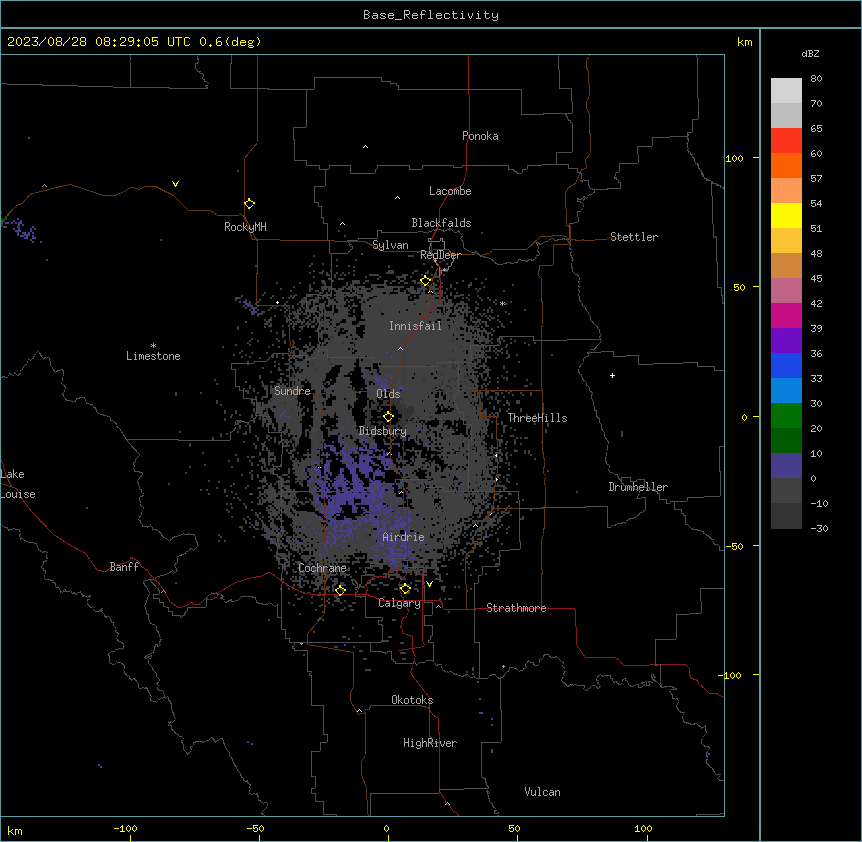The height and width of the screenshot is (842, 862).
Task: Click the -100 tick label on the horizontal axis
Action: (125, 828)
